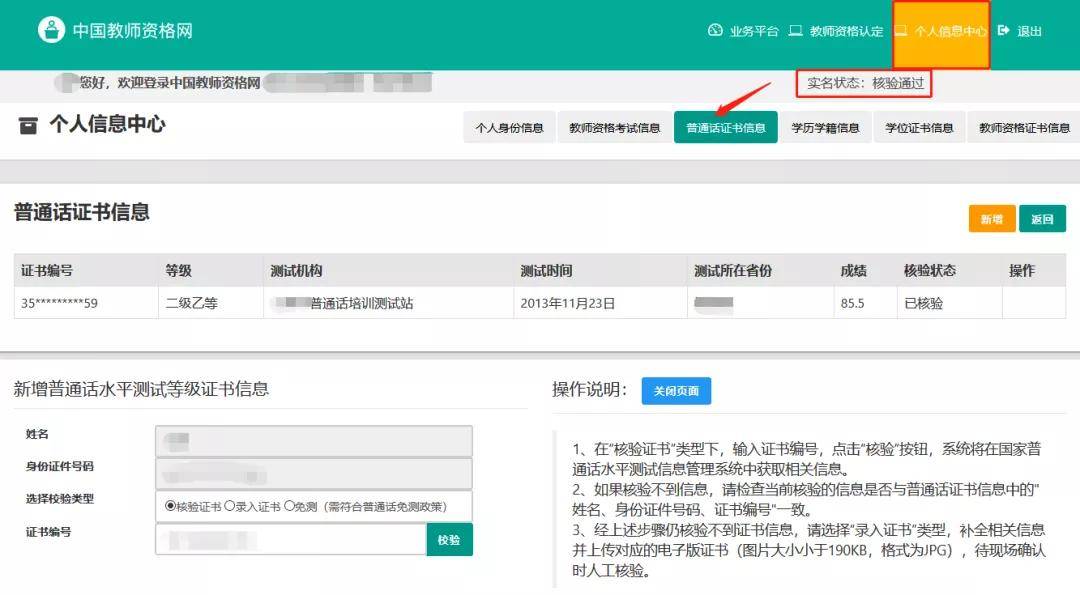Click the 证书编号 input field

click(291, 540)
